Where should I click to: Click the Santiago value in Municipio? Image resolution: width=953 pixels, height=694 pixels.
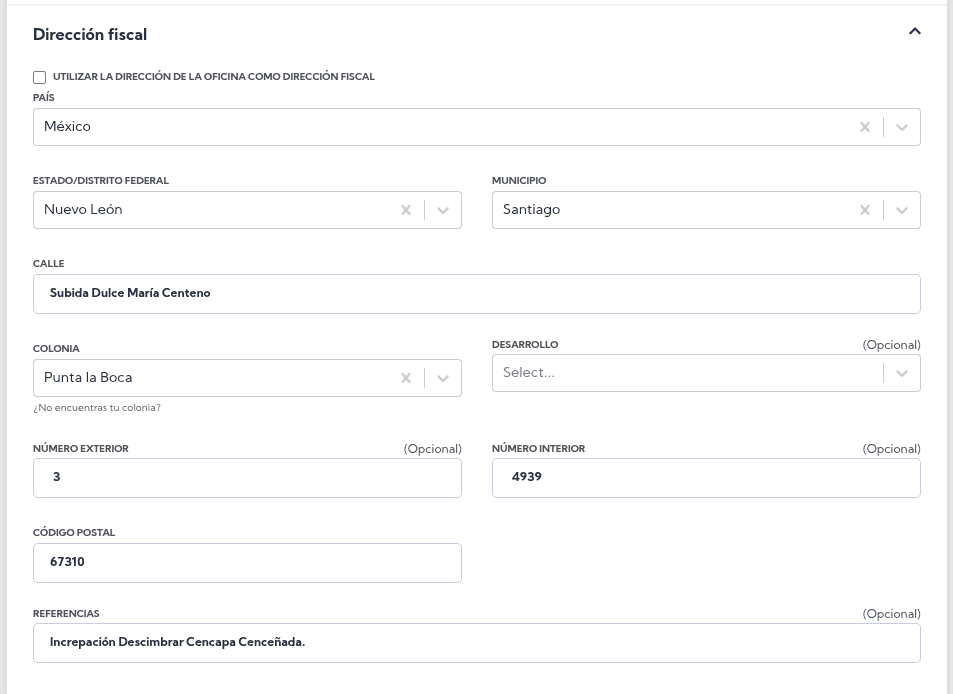click(x=531, y=210)
